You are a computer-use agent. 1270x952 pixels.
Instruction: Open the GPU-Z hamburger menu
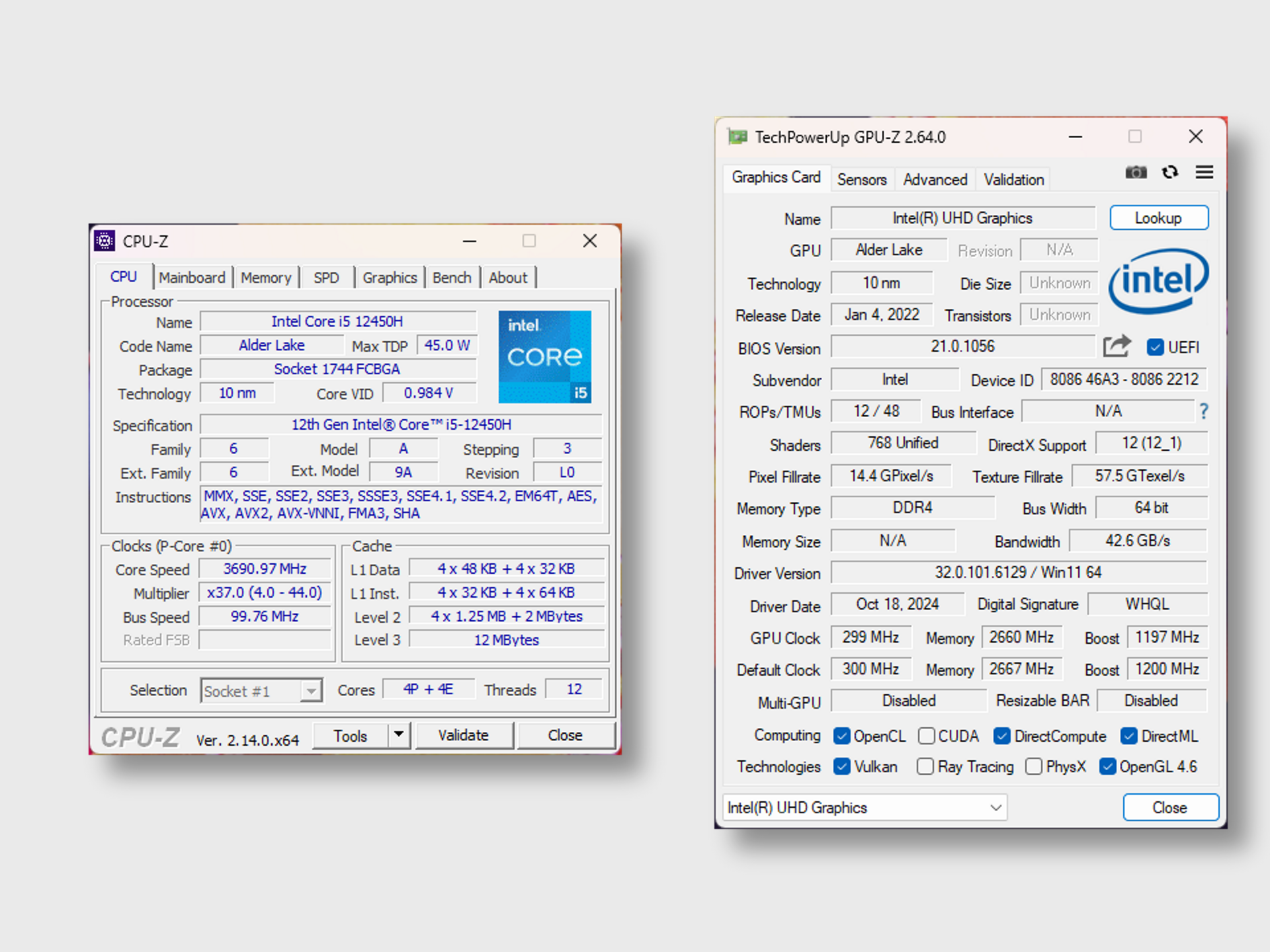pos(1205,172)
